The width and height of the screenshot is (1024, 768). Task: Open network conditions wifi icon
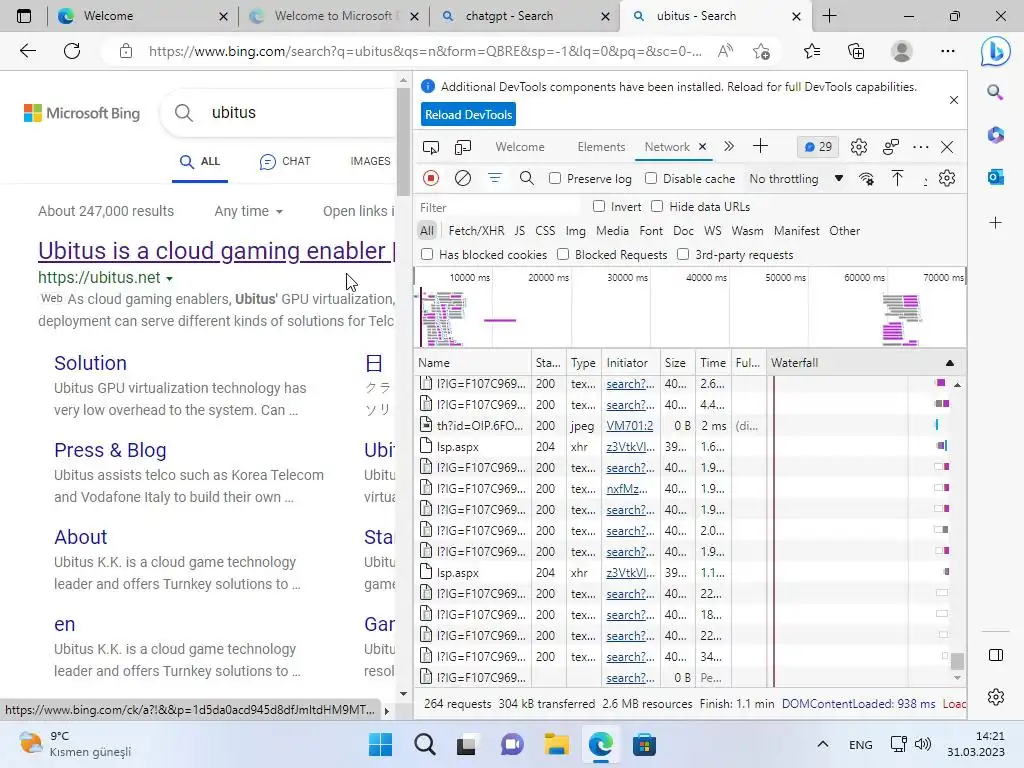(x=866, y=179)
